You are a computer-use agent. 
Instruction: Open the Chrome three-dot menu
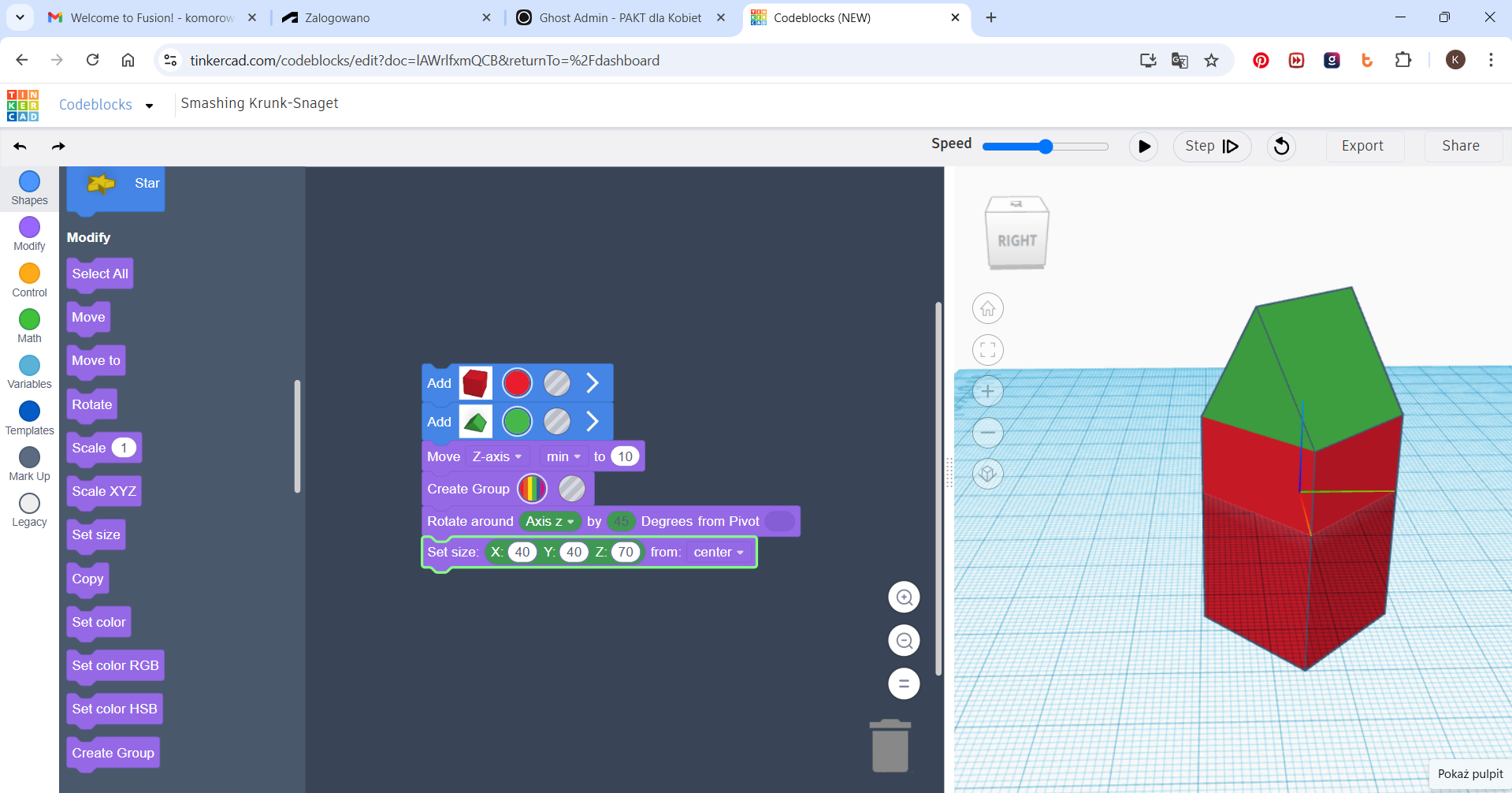click(1491, 60)
